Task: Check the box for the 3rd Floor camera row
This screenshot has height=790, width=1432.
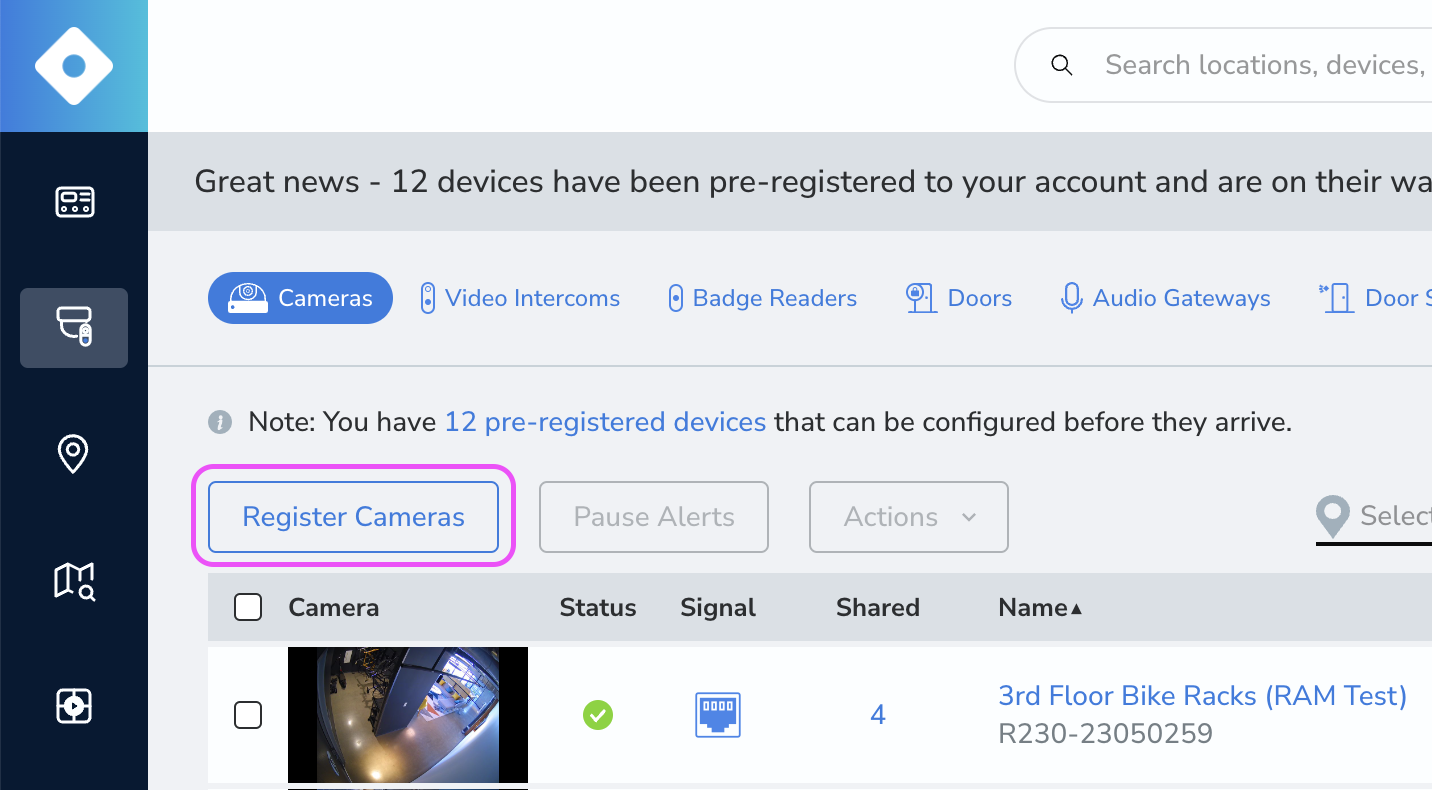Action: click(x=248, y=714)
